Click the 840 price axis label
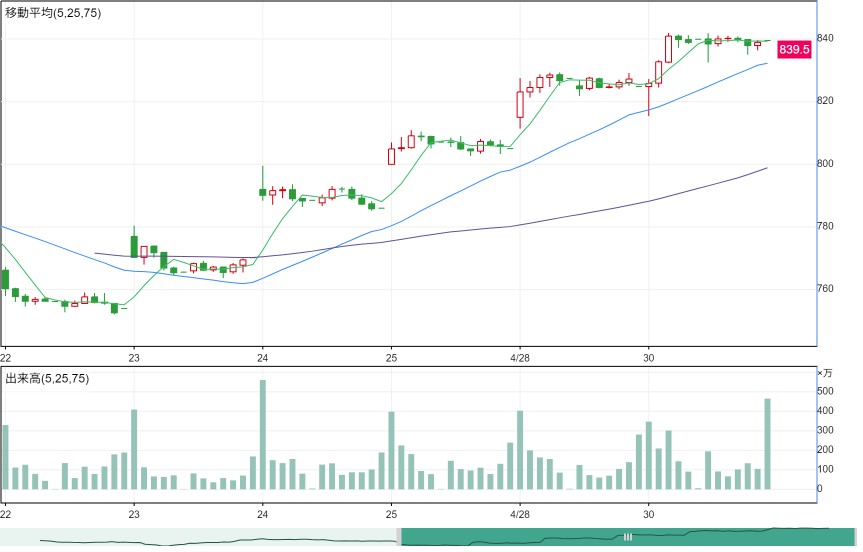The width and height of the screenshot is (863, 552). tap(826, 38)
